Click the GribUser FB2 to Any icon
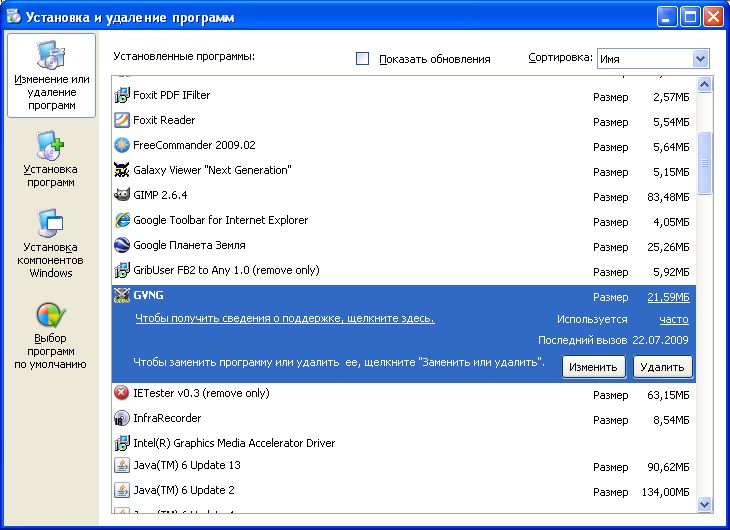 pyautogui.click(x=122, y=270)
